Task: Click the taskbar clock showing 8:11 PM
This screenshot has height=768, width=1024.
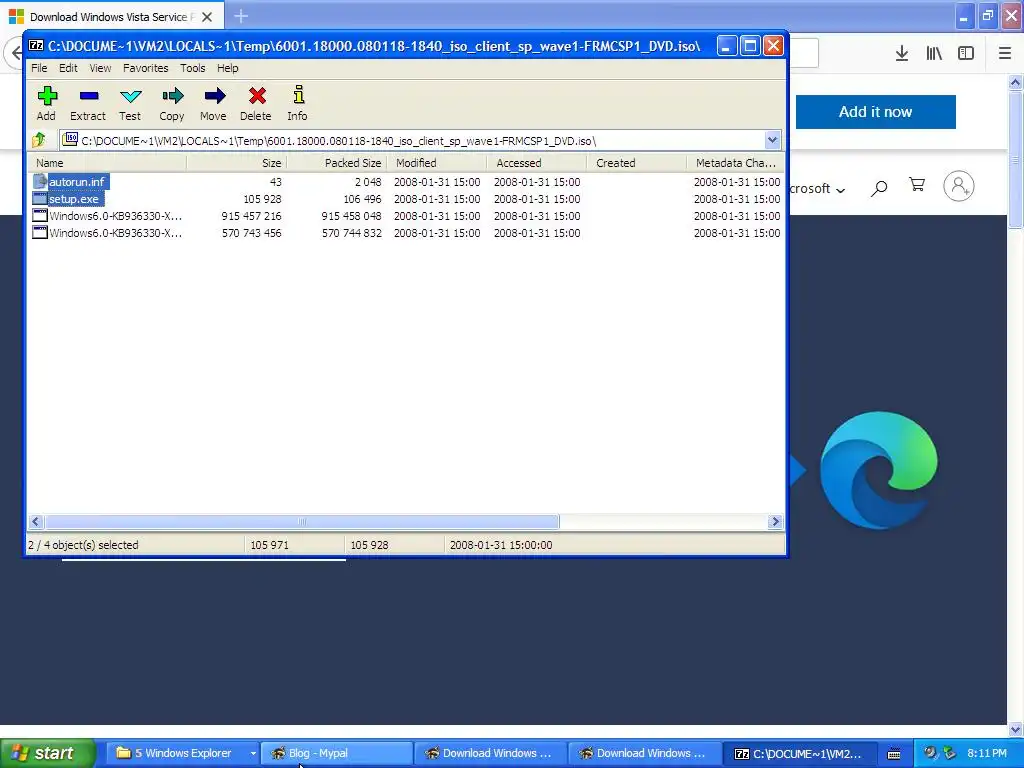Action: click(987, 753)
